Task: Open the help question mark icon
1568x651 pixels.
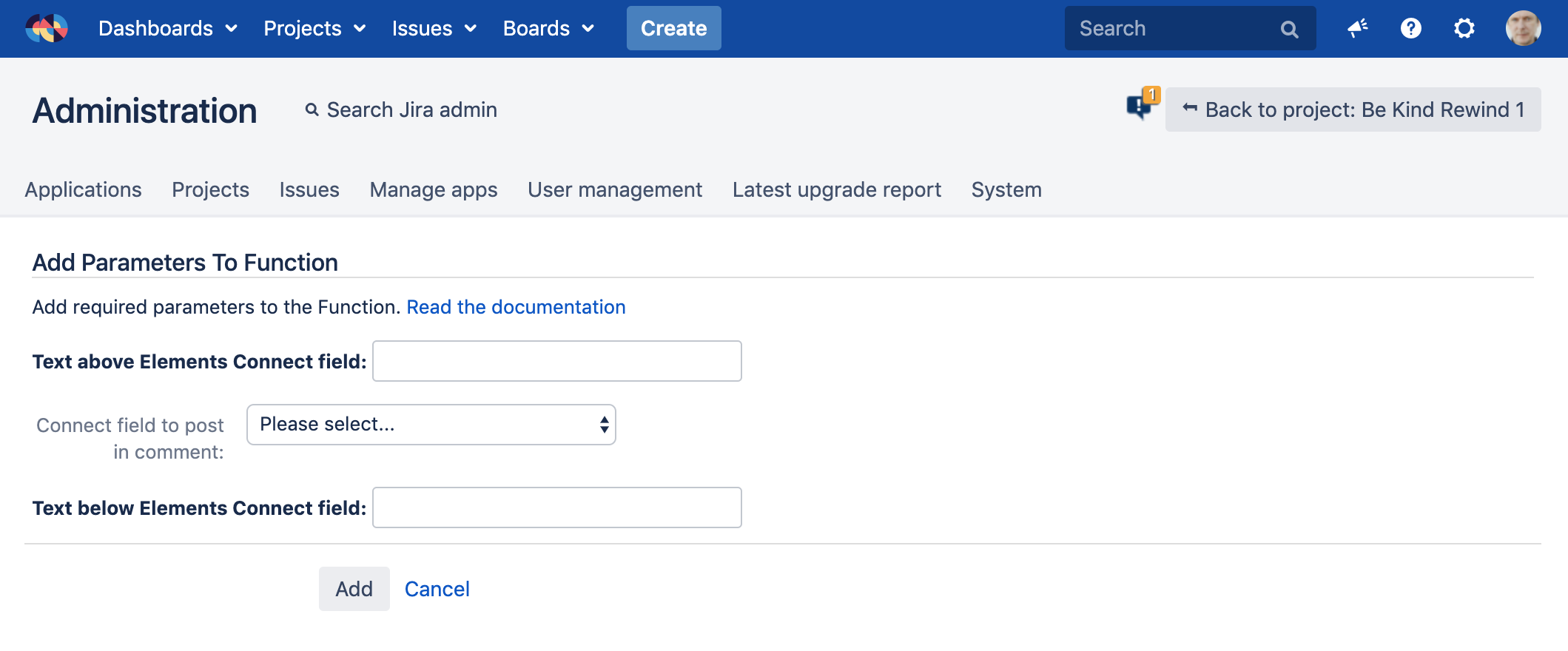Action: tap(1410, 28)
